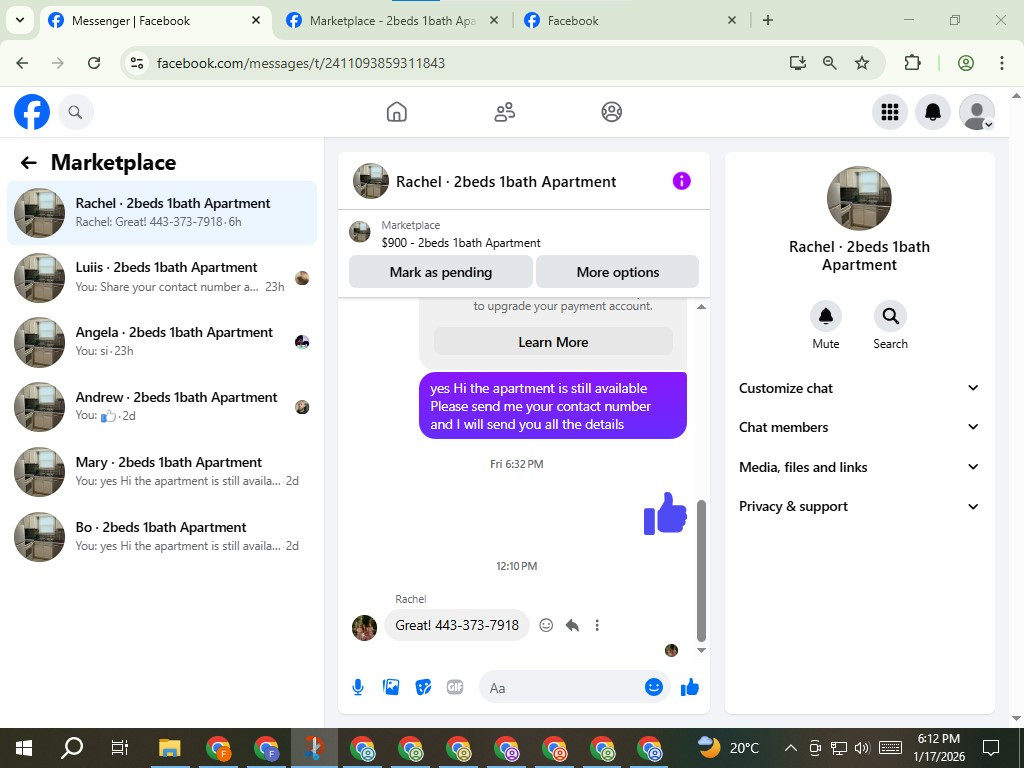Expand the Customize chat section
This screenshot has width=1024, height=768.
(x=859, y=388)
